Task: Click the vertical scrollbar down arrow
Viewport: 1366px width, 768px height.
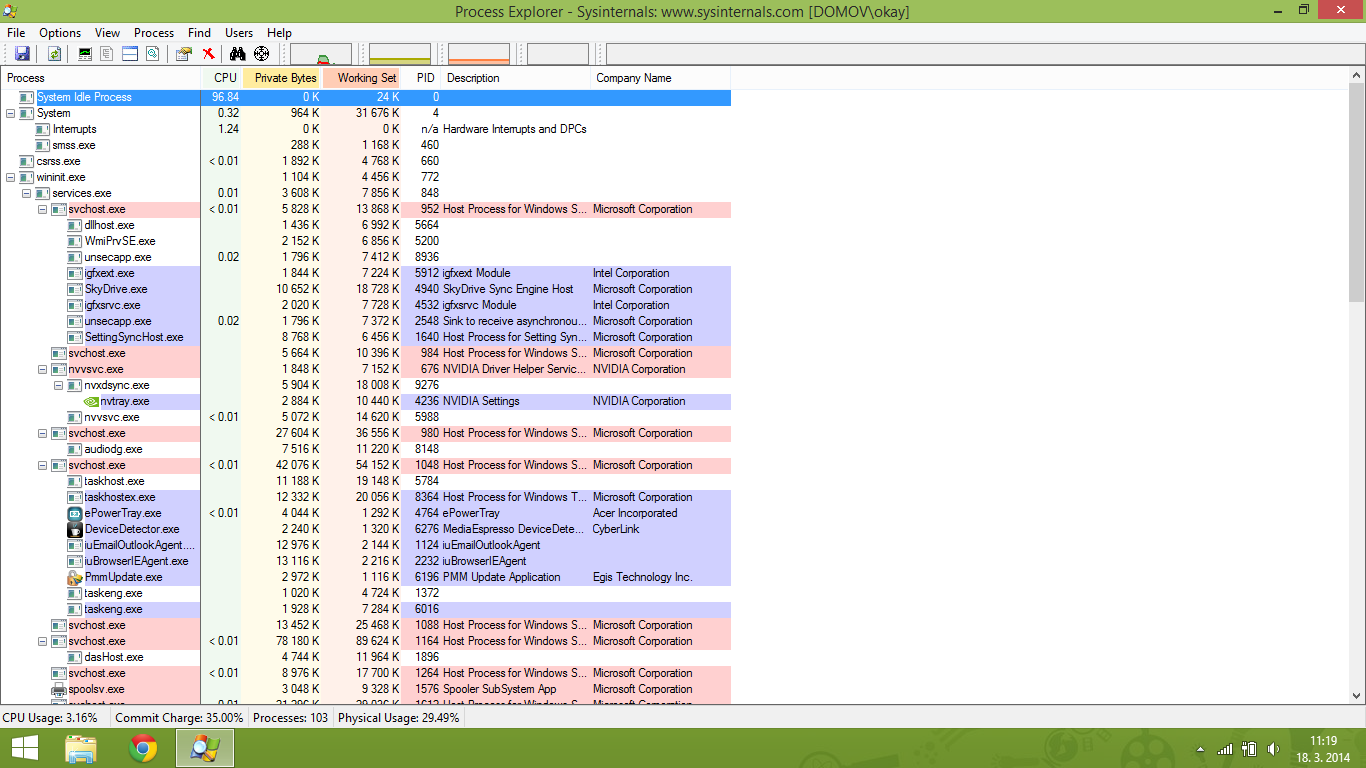Action: pos(1357,696)
